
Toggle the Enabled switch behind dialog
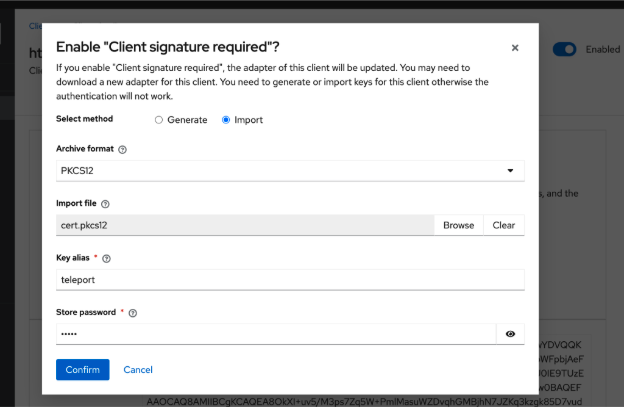point(564,49)
